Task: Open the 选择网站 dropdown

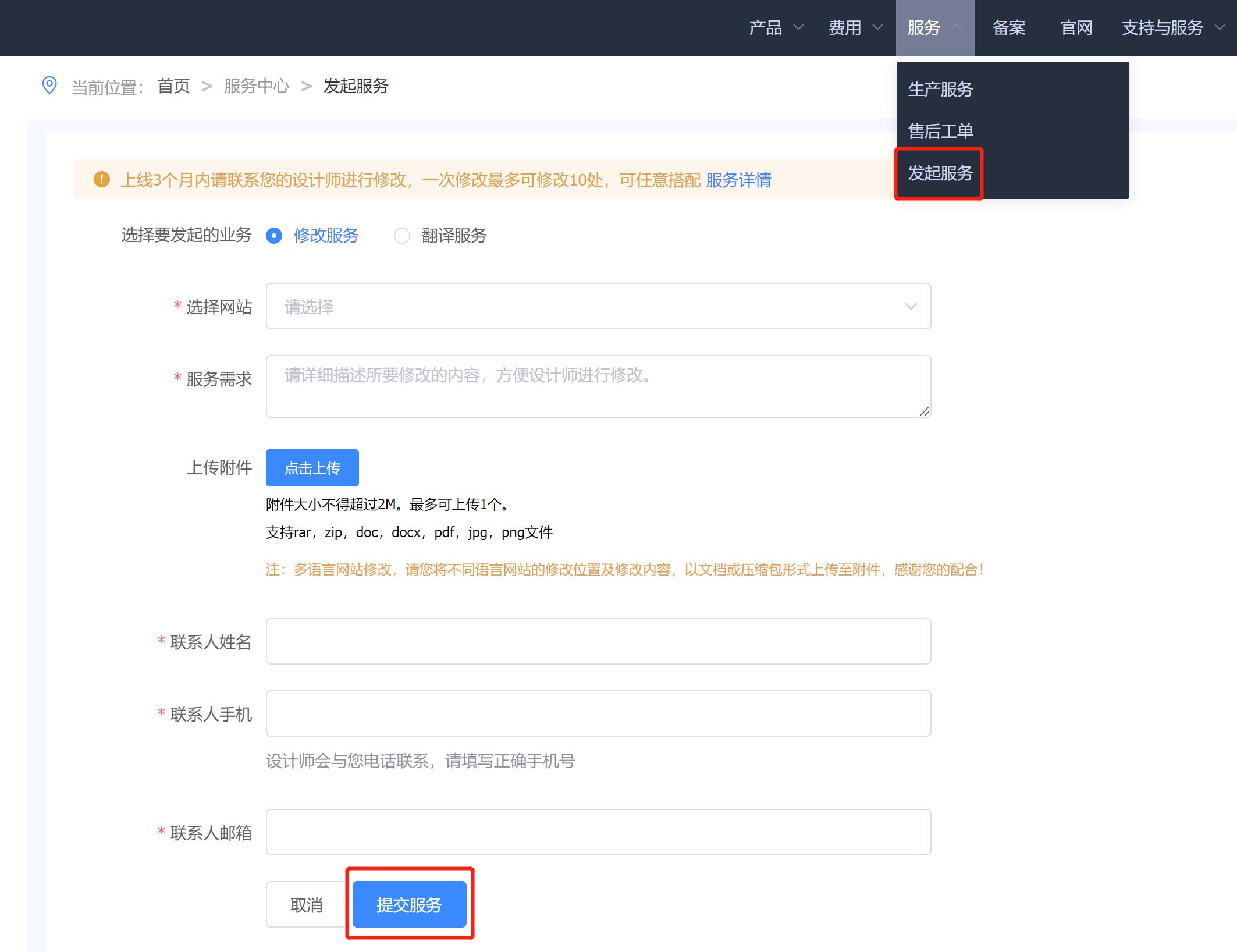Action: pos(598,306)
